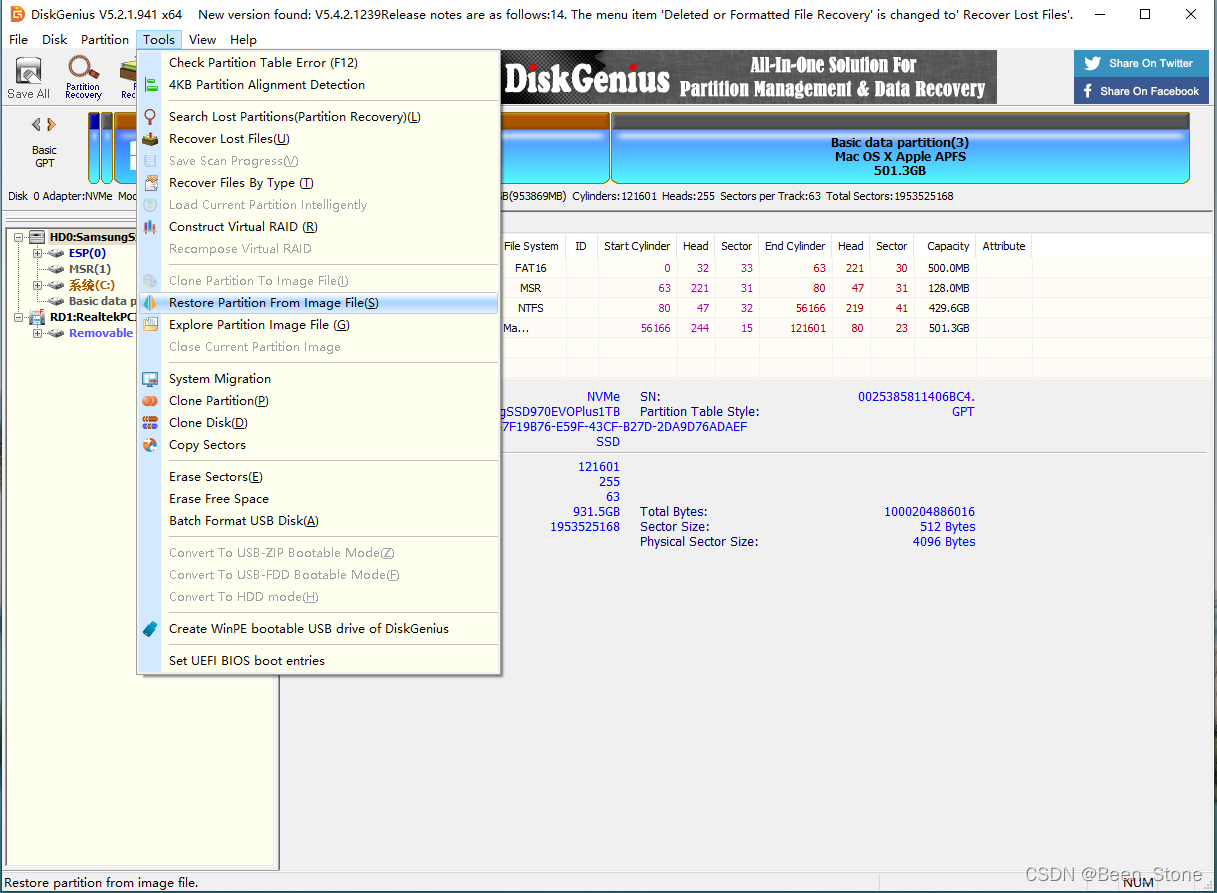Click the Create WinPE bootable USB icon
The height and width of the screenshot is (893, 1217).
point(150,629)
